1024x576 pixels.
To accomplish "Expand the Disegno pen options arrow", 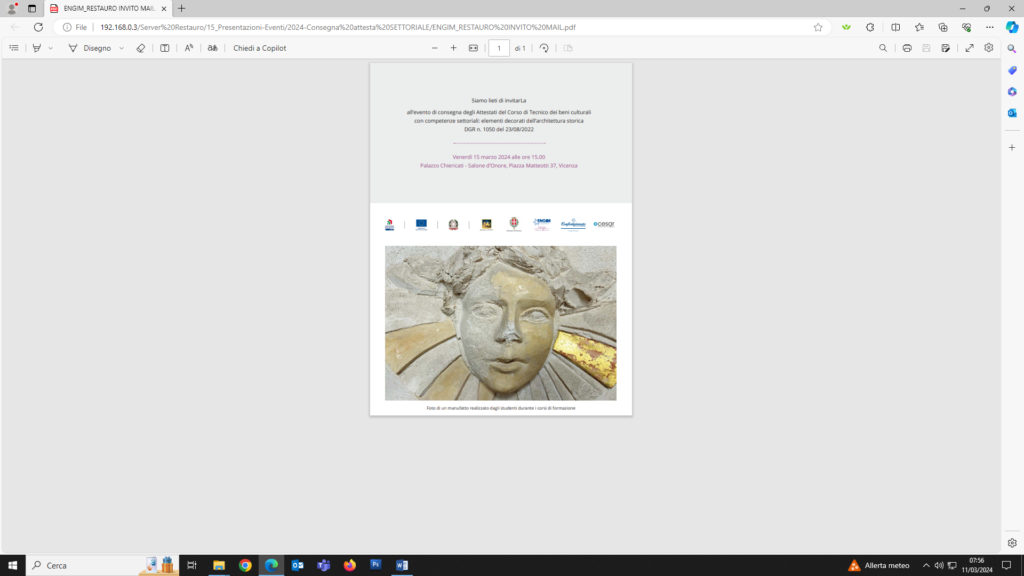I will (122, 48).
